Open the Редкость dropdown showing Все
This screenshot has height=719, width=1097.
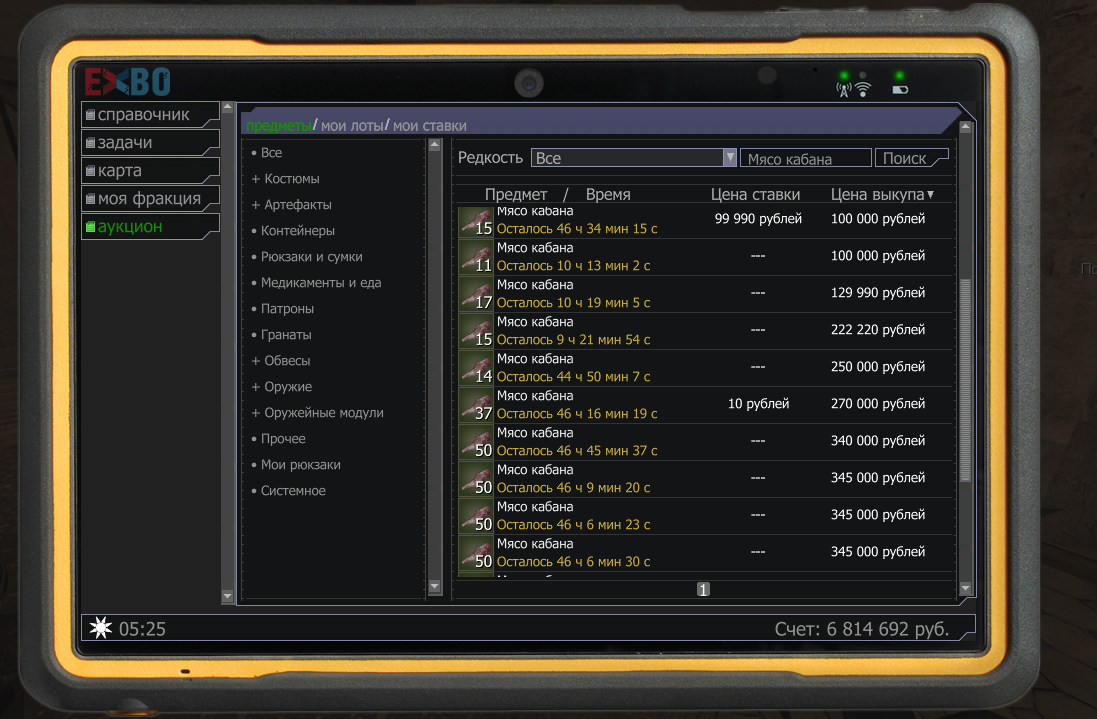(x=633, y=158)
